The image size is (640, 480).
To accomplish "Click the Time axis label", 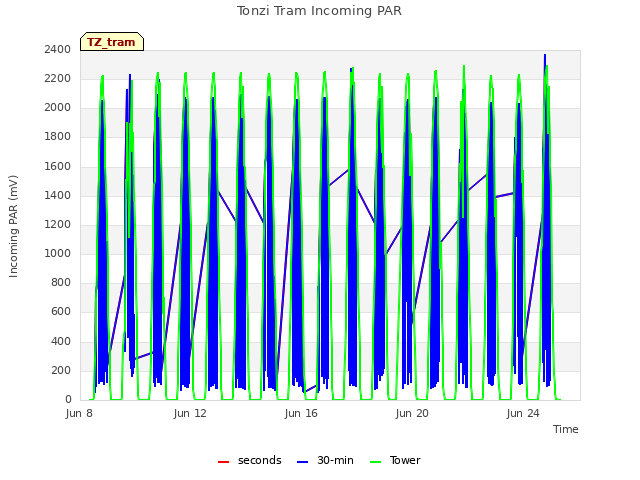I will [x=565, y=429].
